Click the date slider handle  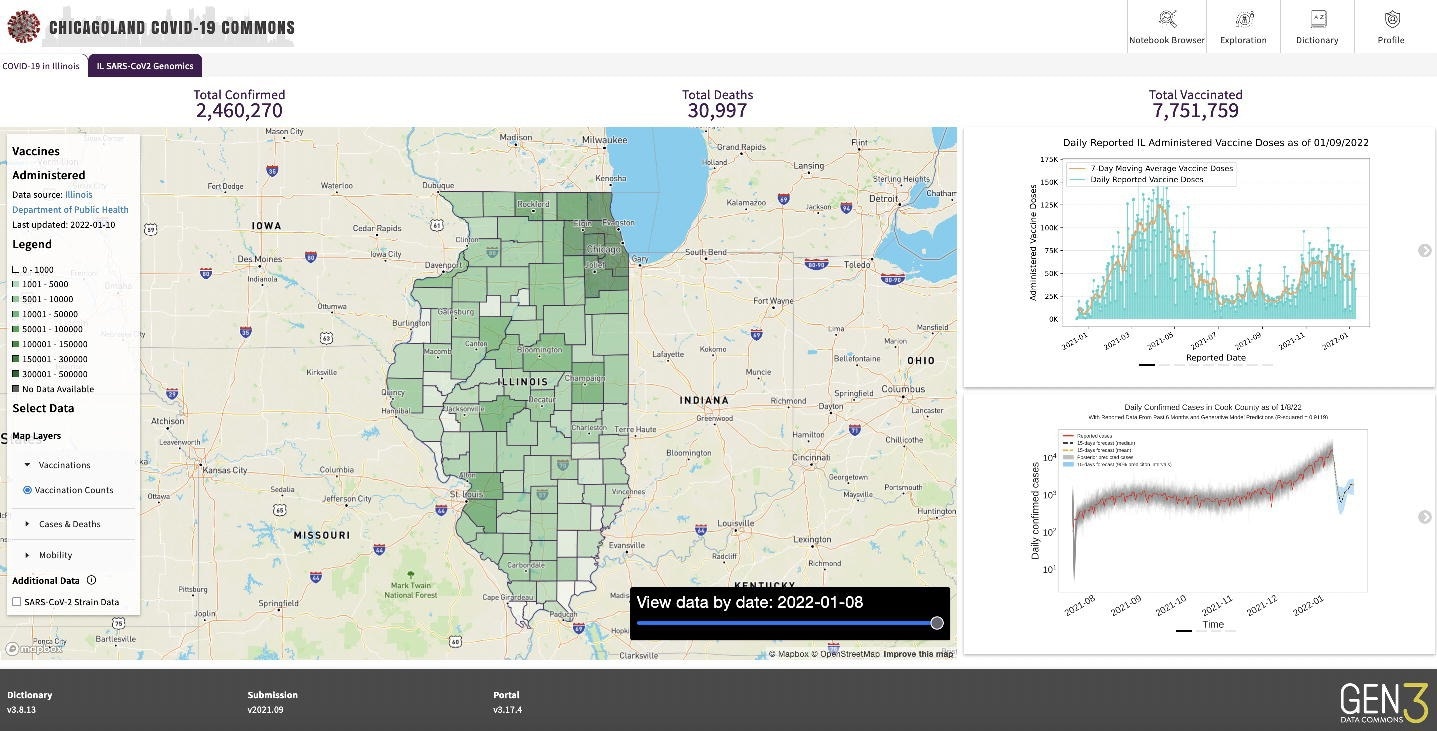(x=936, y=622)
